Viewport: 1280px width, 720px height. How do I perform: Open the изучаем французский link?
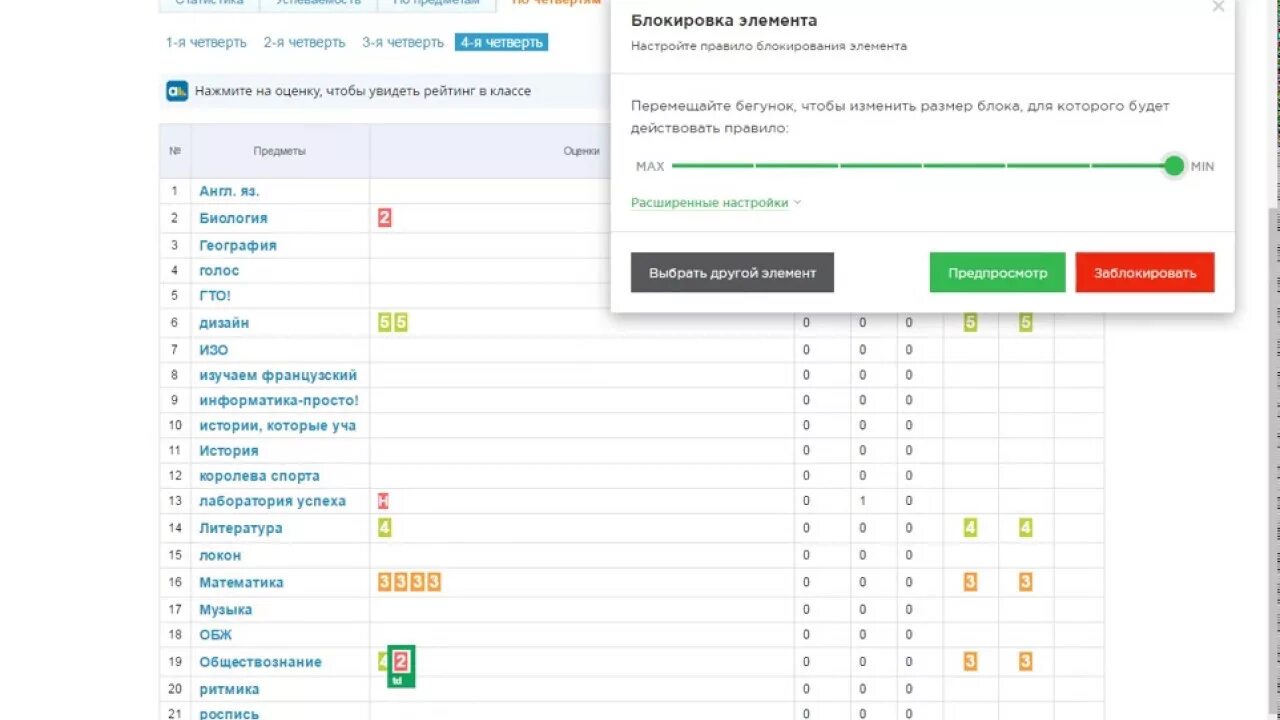[278, 375]
